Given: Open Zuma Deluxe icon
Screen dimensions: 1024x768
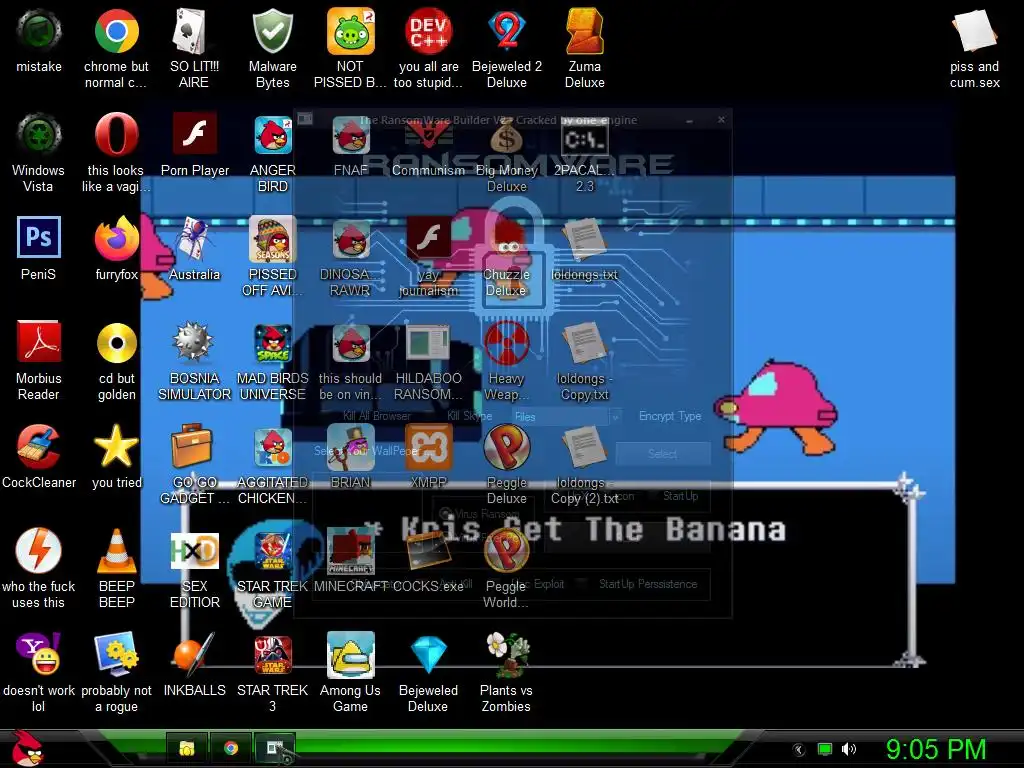Looking at the screenshot, I should click(x=584, y=31).
